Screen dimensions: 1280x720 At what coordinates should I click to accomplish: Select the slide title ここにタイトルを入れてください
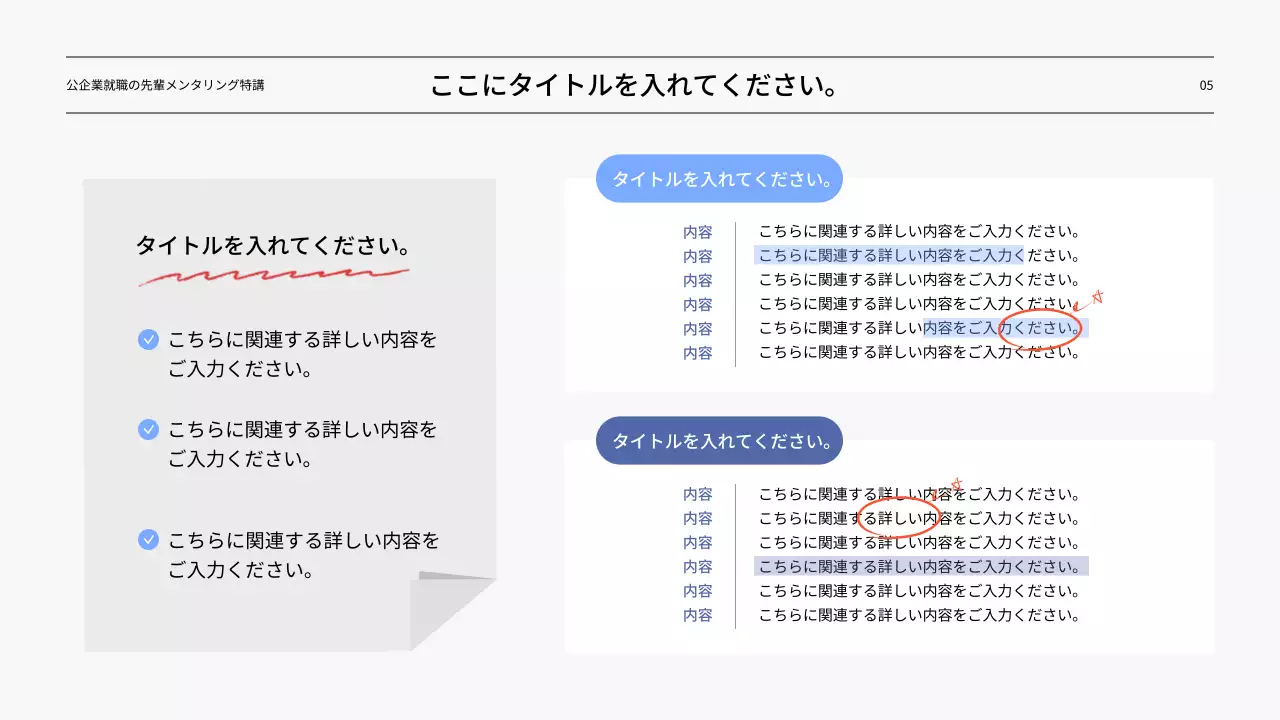click(x=636, y=85)
